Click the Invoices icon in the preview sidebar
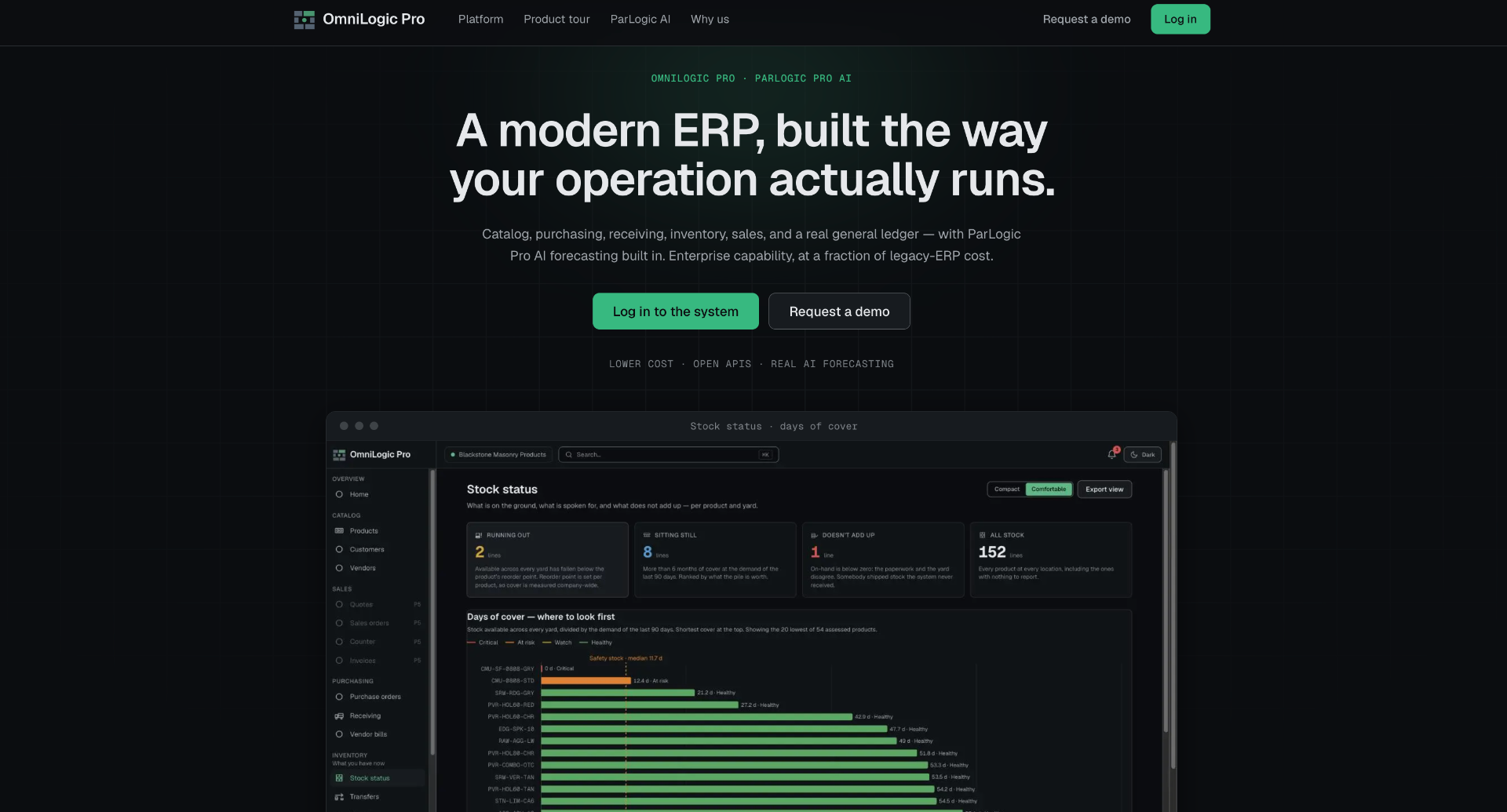The height and width of the screenshot is (812, 1507). 339,661
